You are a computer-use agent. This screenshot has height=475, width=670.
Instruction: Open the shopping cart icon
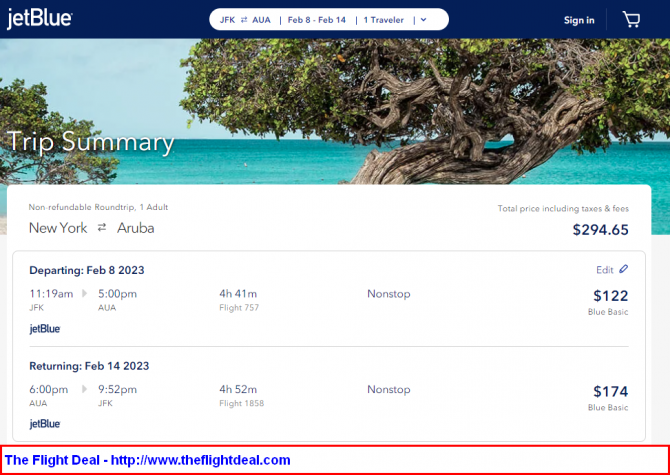[631, 20]
